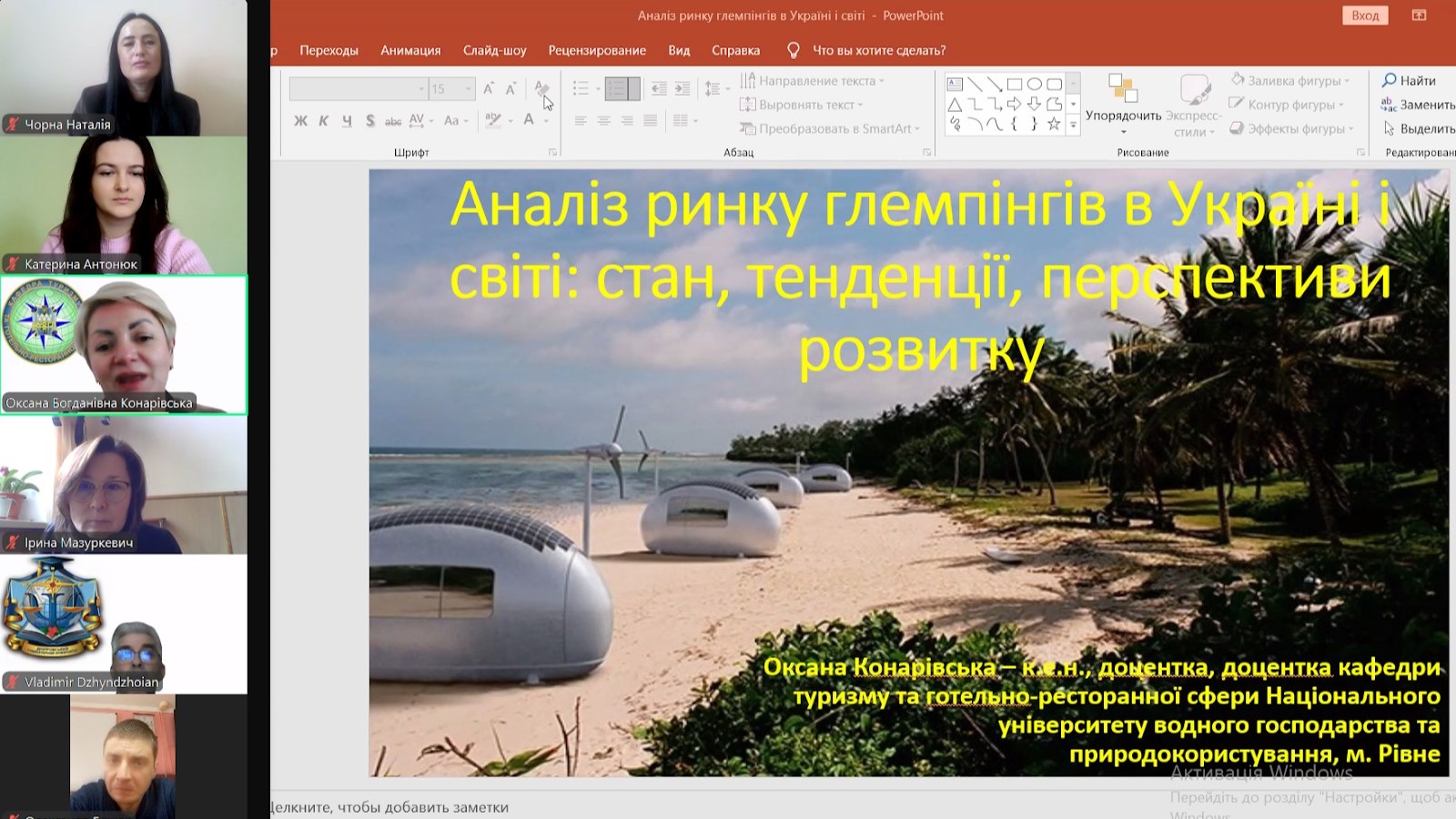This screenshot has height=819, width=1456.
Task: Click Найти to search the presentation
Action: coord(1409,80)
